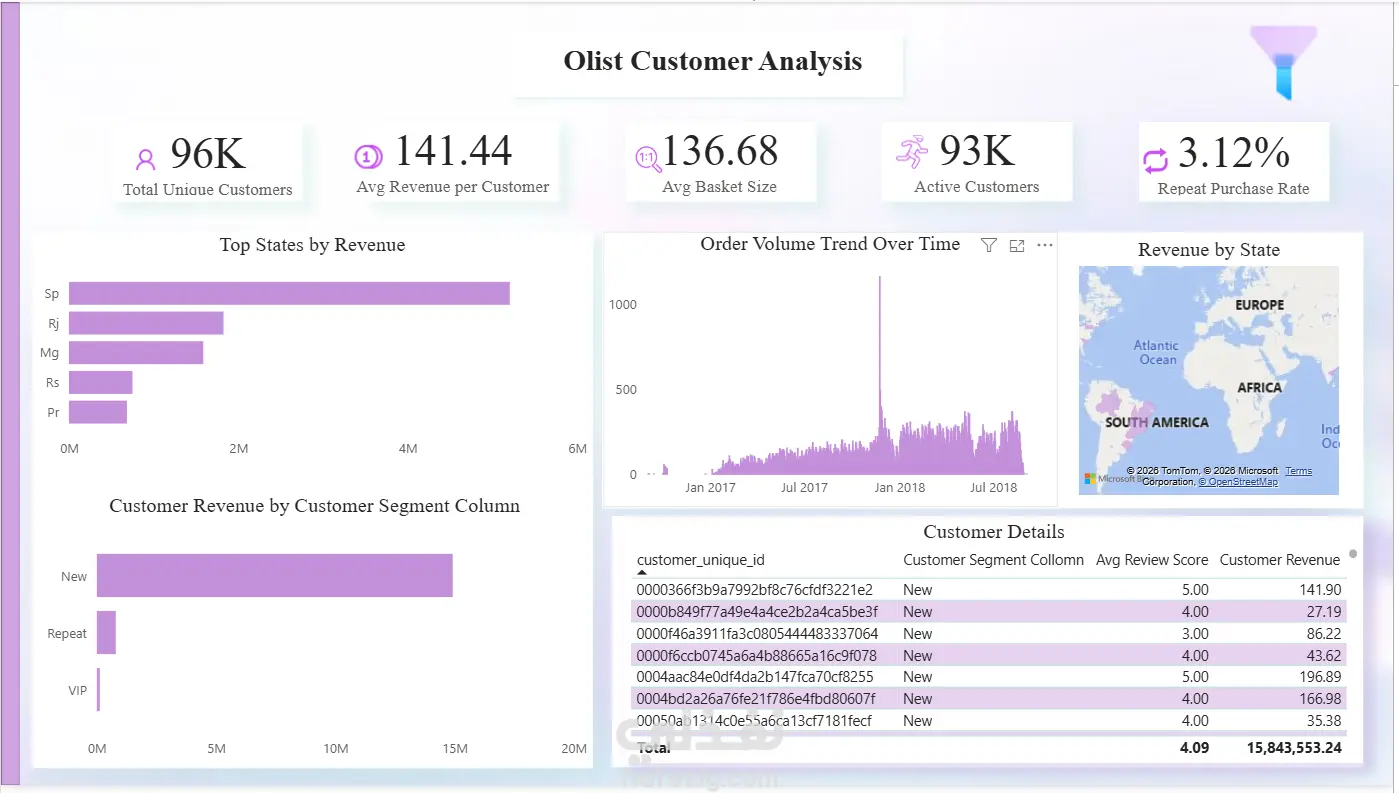
Task: Sort table by Avg Review Score header
Action: coord(1152,560)
